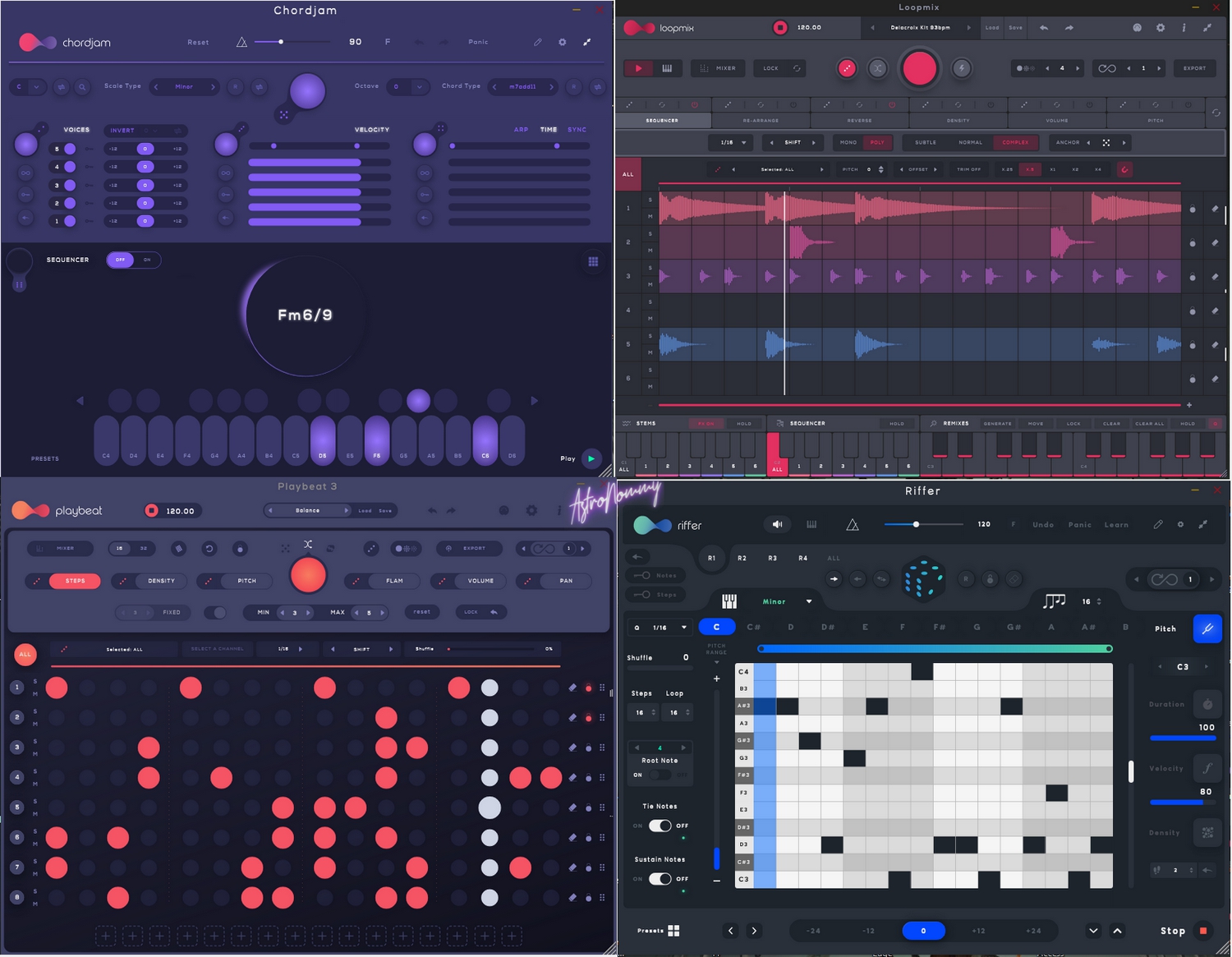Toggle the Chordjam Sequencer OFF/ON switch

click(133, 260)
